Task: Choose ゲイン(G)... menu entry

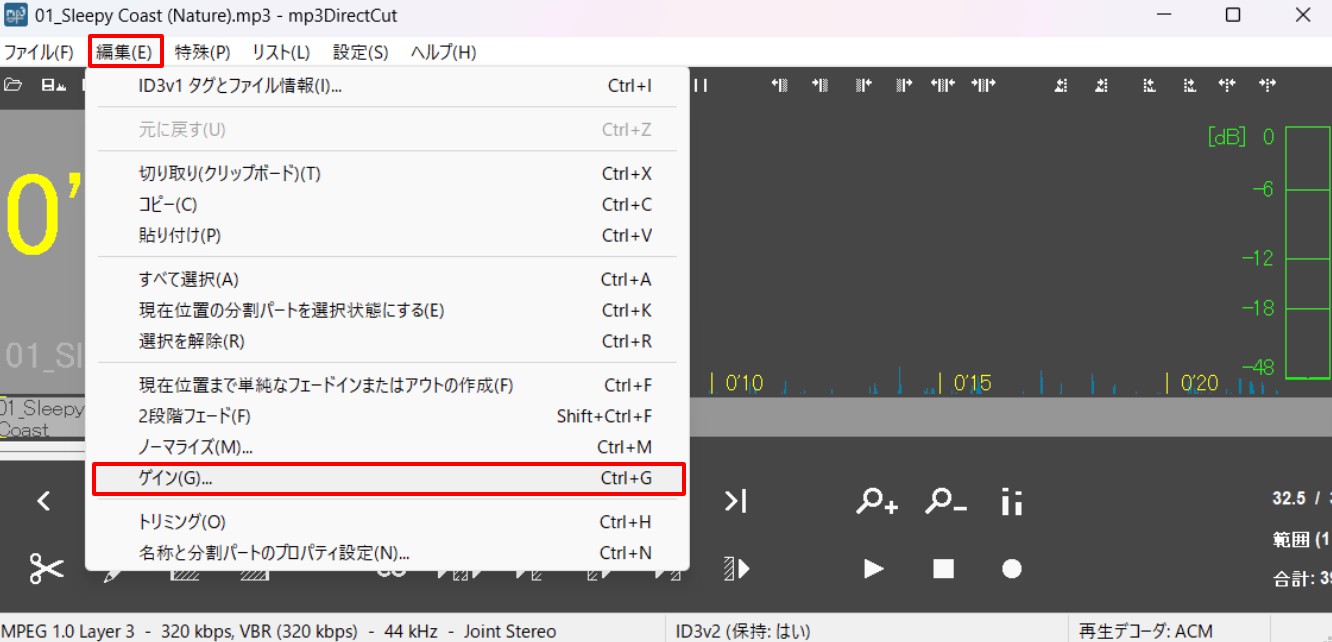Action: coord(387,478)
